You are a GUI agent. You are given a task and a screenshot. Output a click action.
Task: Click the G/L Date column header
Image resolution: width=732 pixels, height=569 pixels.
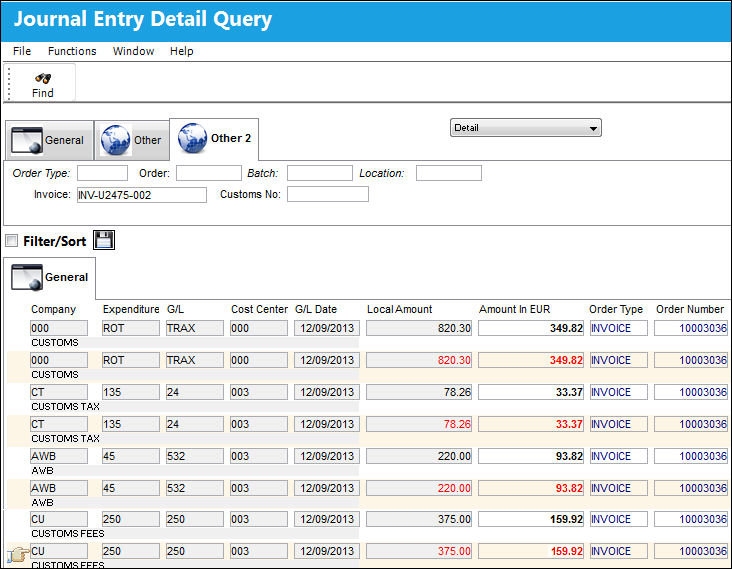point(316,309)
